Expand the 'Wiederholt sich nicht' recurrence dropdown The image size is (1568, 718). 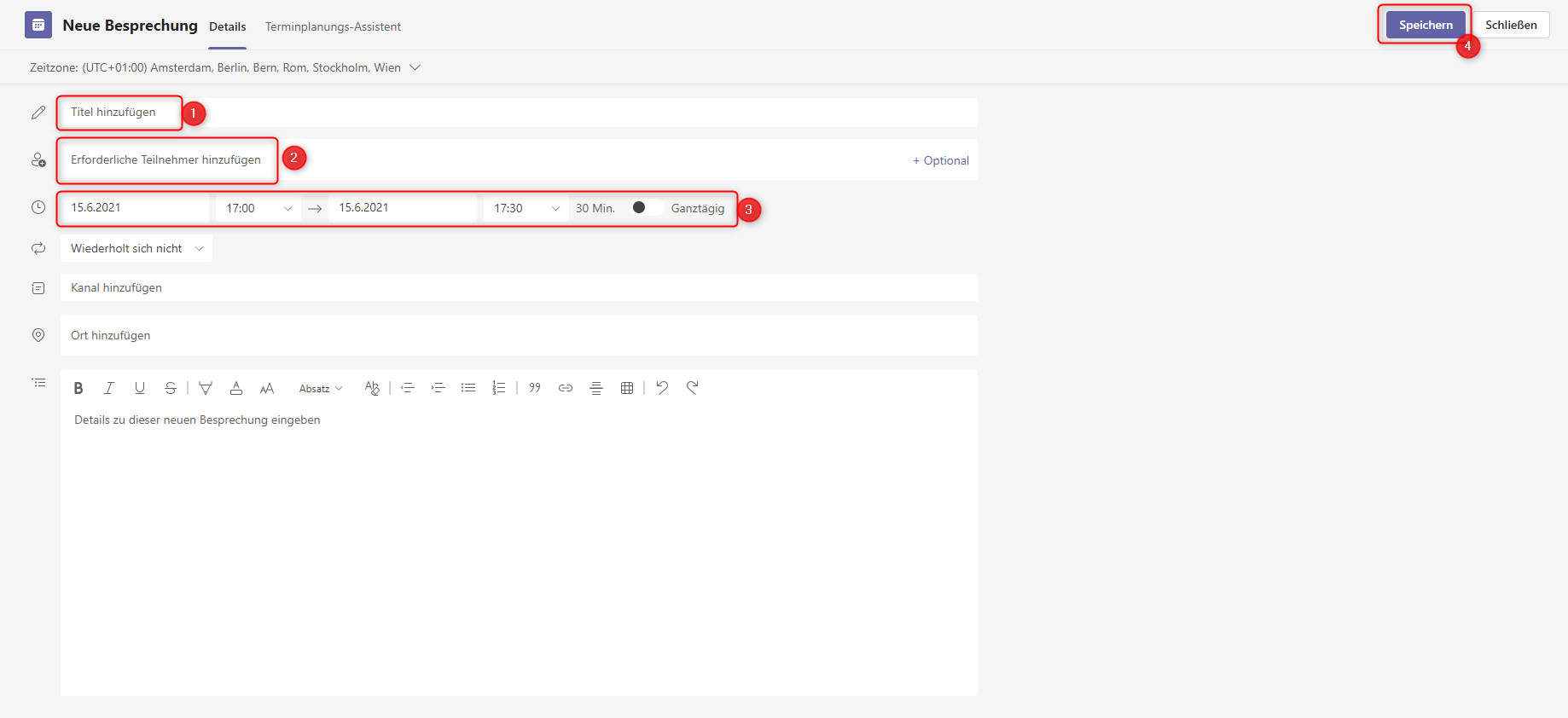coord(136,249)
